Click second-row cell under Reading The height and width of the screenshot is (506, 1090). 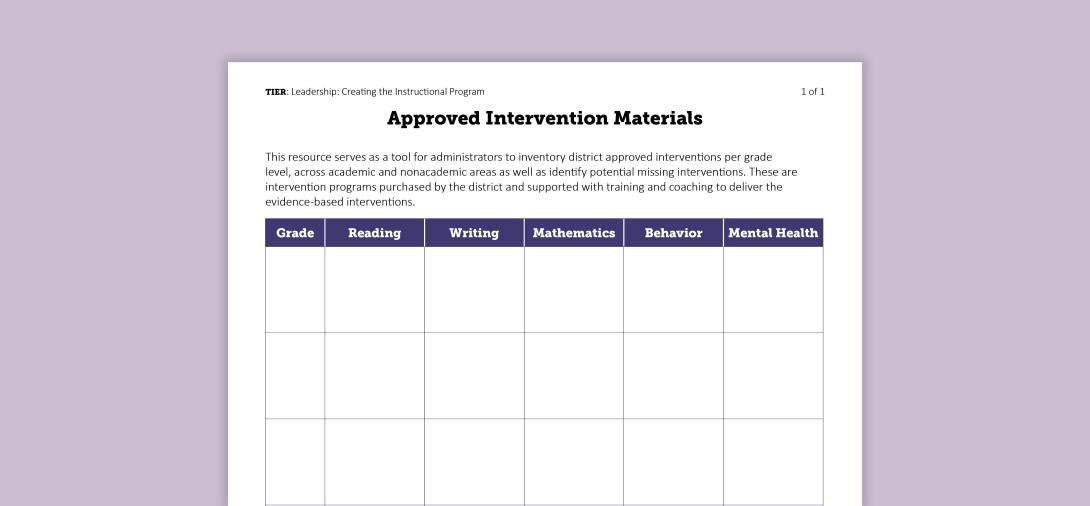click(374, 376)
